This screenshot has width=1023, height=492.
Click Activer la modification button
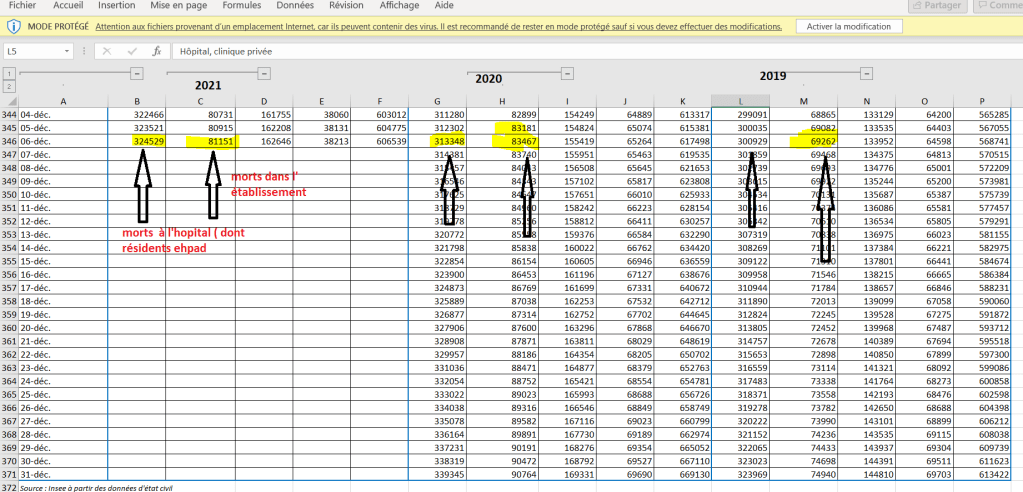[849, 27]
